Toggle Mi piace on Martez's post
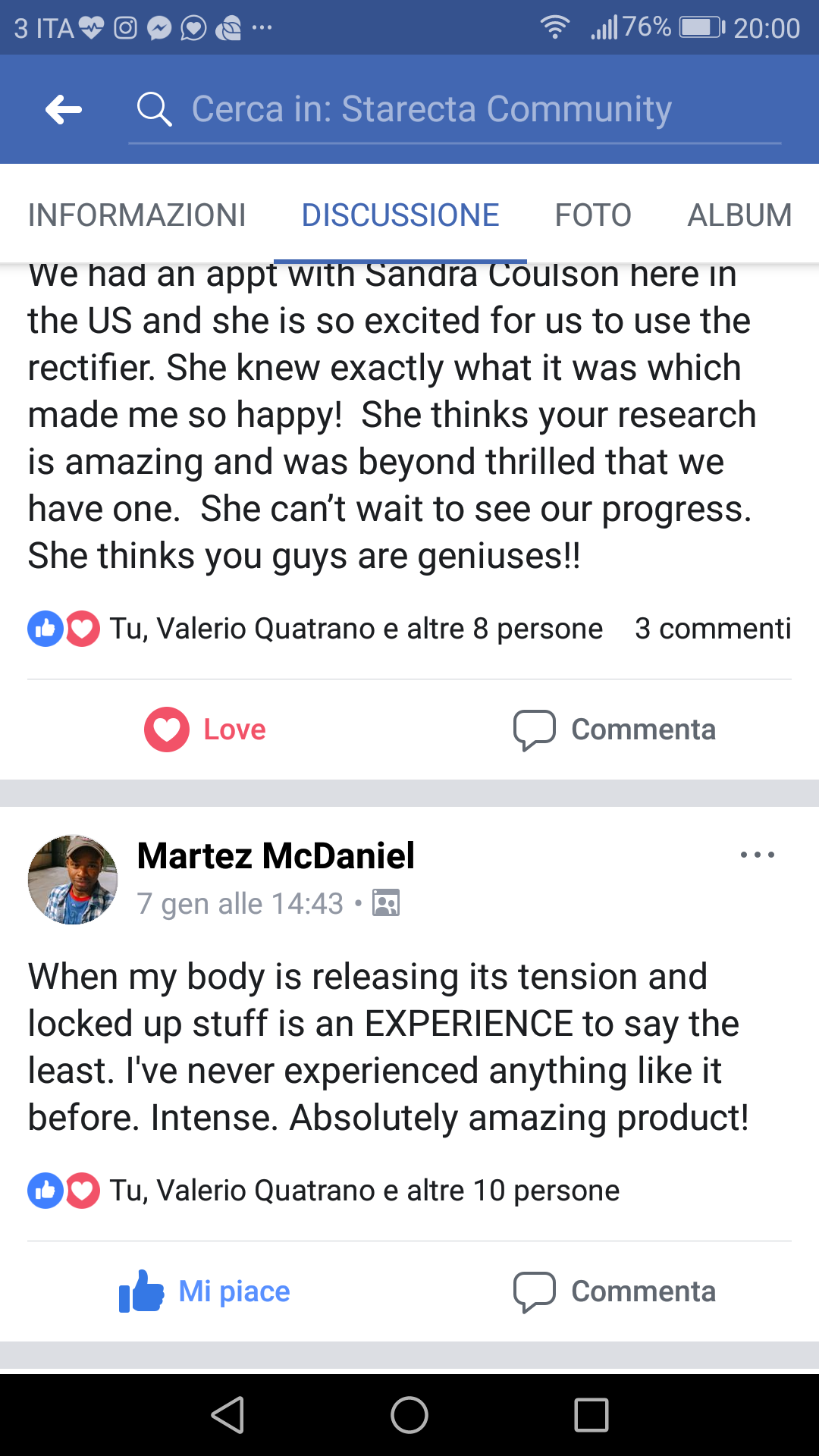 206,1291
